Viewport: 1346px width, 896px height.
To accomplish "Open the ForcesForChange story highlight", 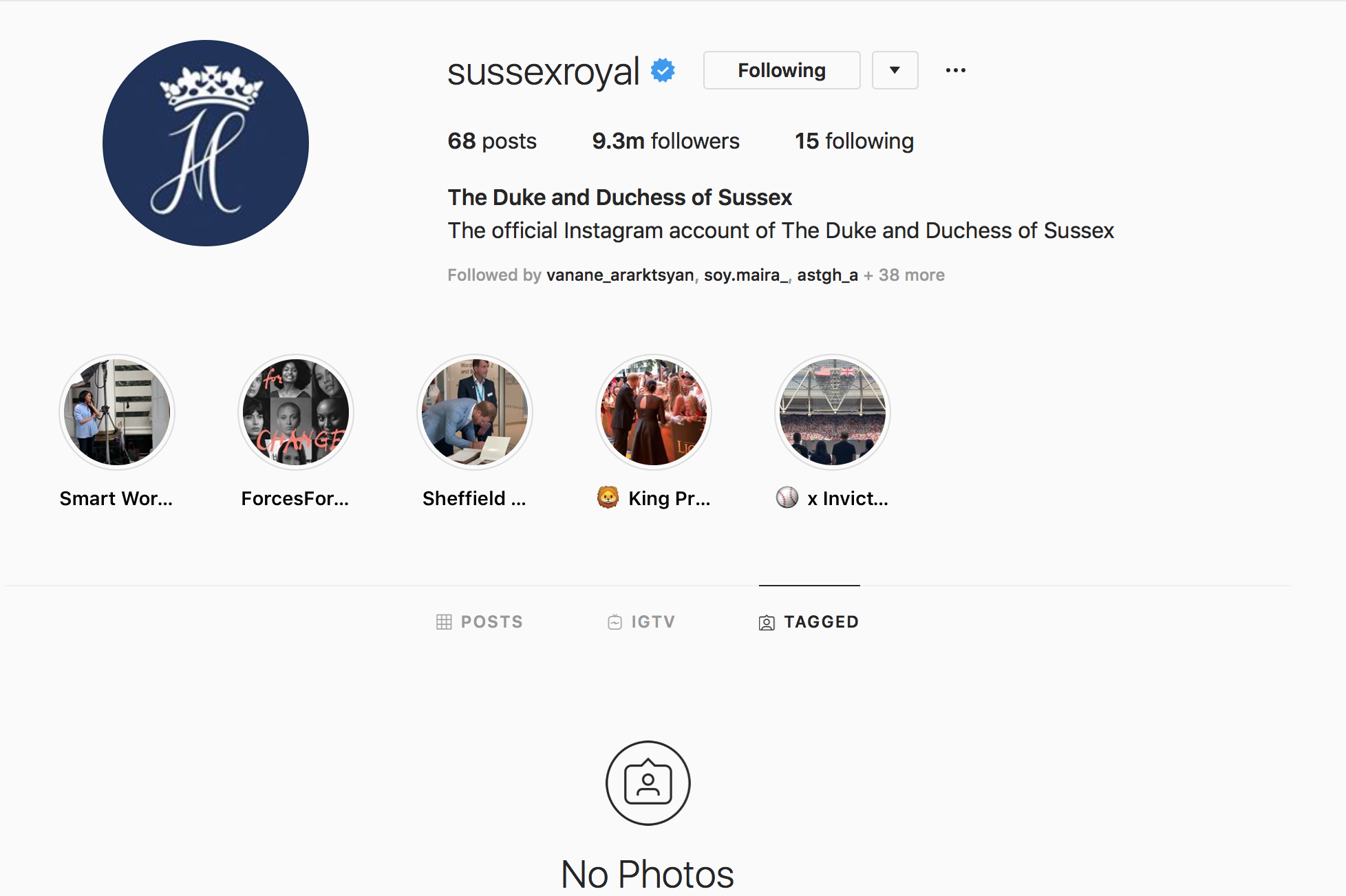I will [x=296, y=412].
